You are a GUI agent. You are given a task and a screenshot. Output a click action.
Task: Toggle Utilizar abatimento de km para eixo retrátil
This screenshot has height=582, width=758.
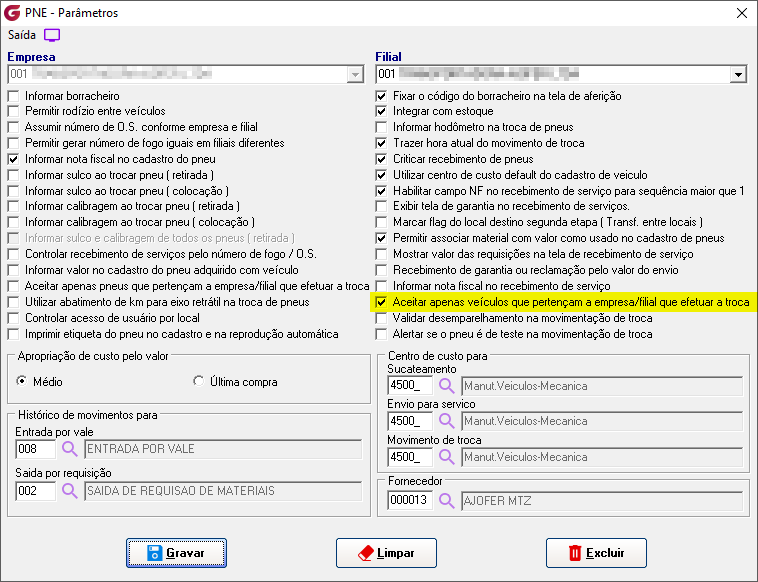click(x=14, y=302)
